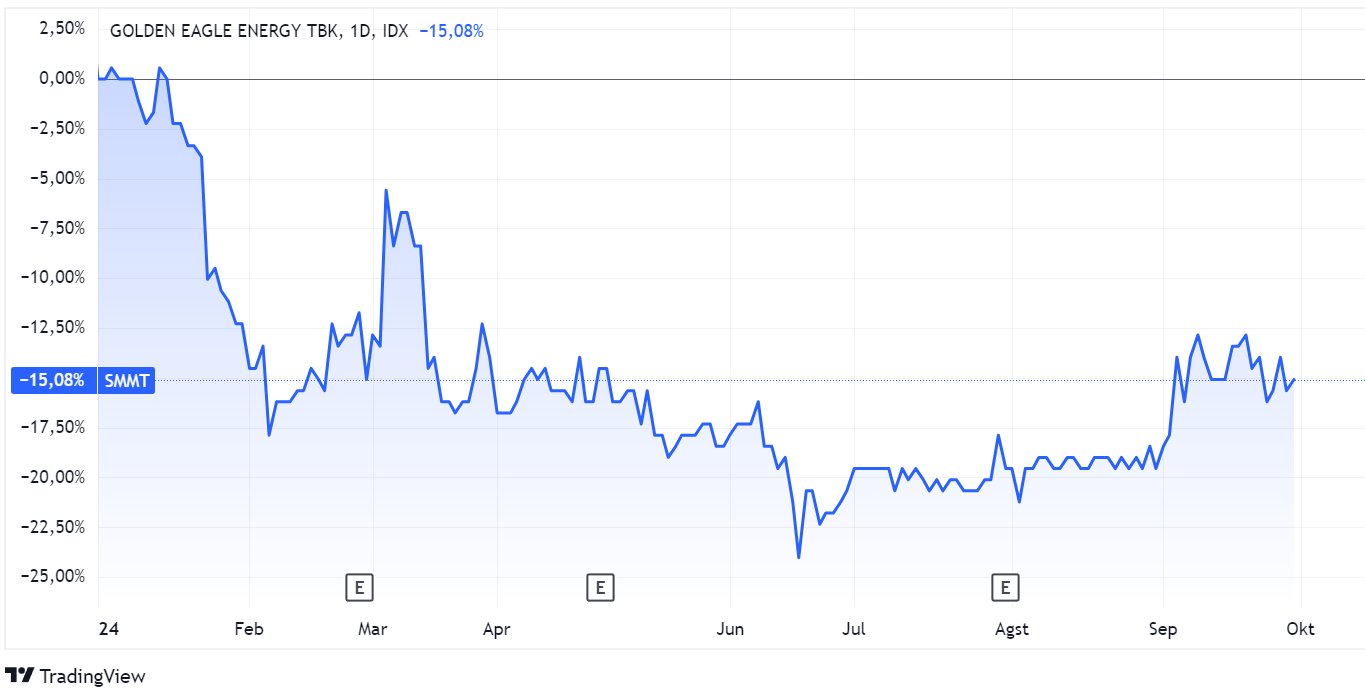Click the 0,00% axis label

tap(62, 78)
